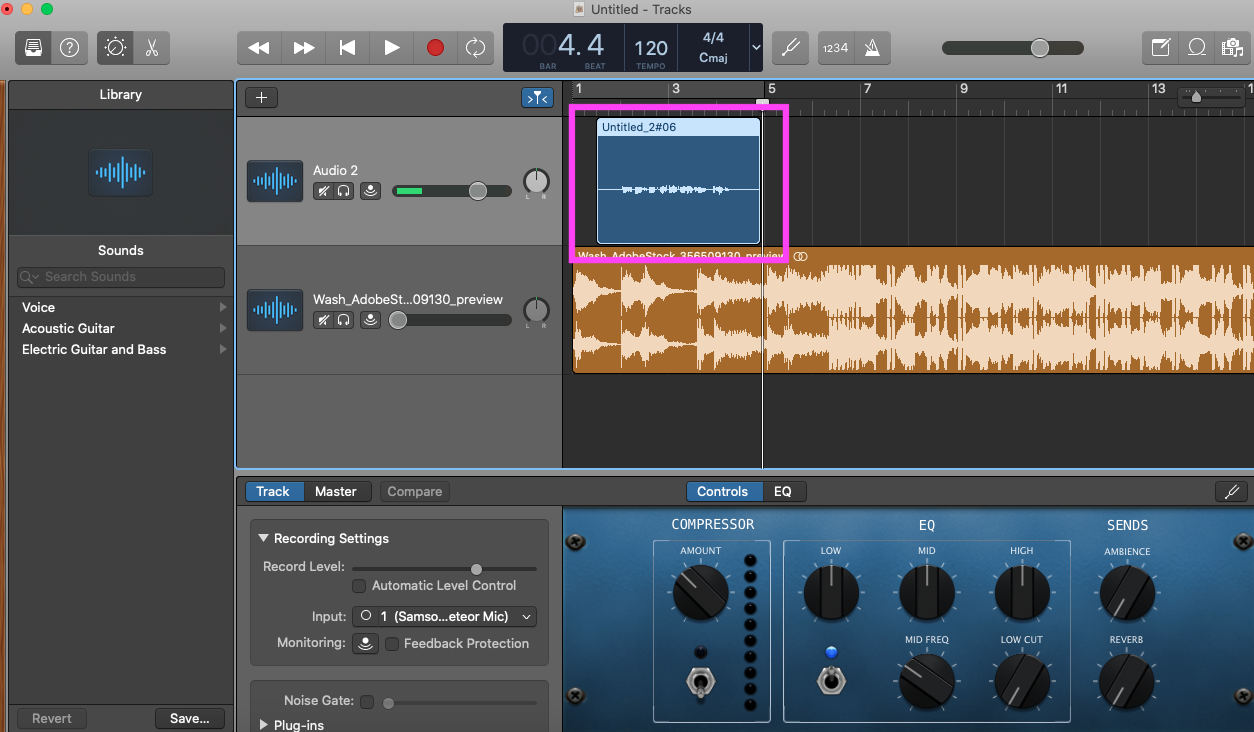Select the Untitled_2#06 audio region
The width and height of the screenshot is (1254, 732).
tap(679, 181)
